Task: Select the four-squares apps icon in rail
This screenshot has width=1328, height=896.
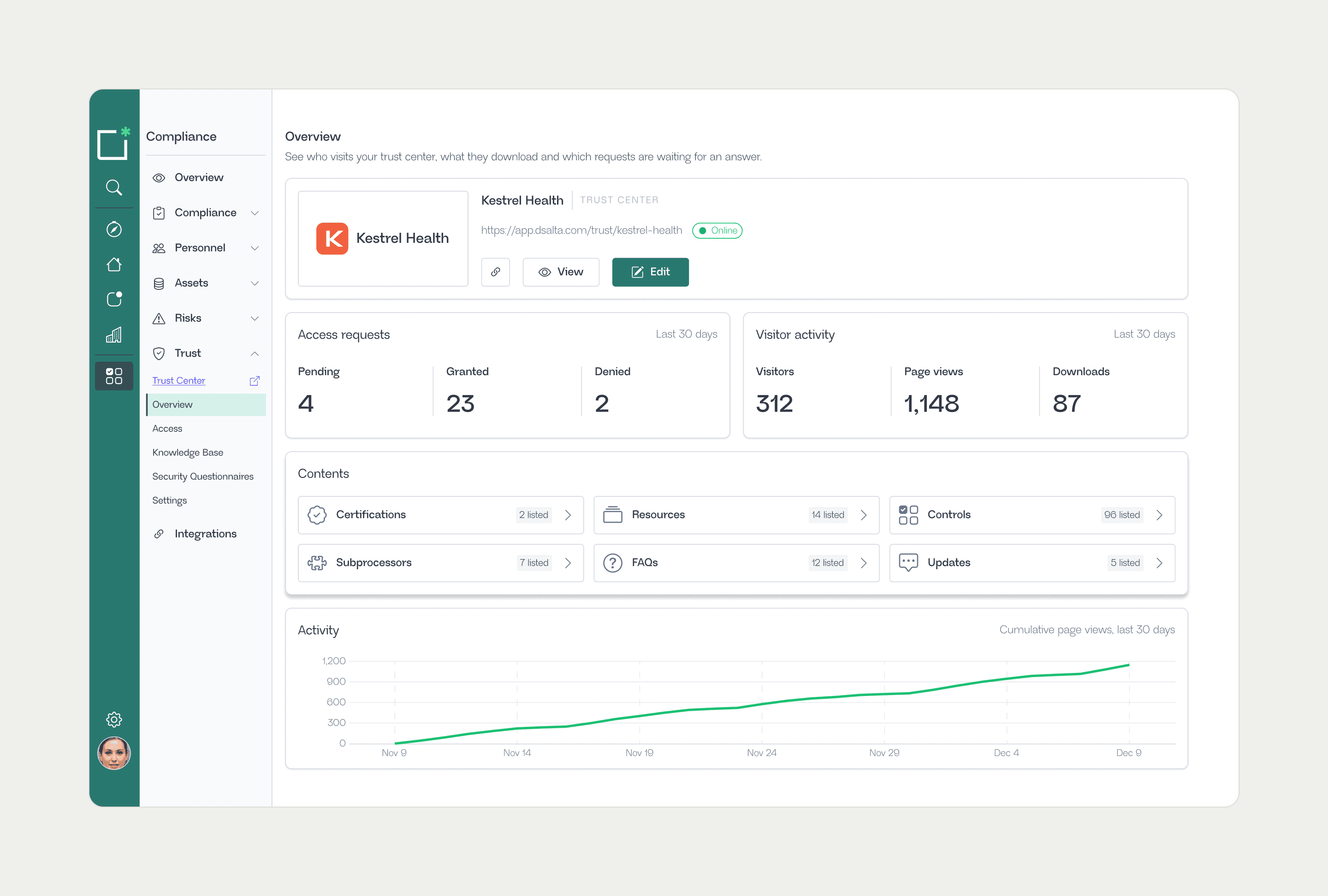Action: point(114,376)
